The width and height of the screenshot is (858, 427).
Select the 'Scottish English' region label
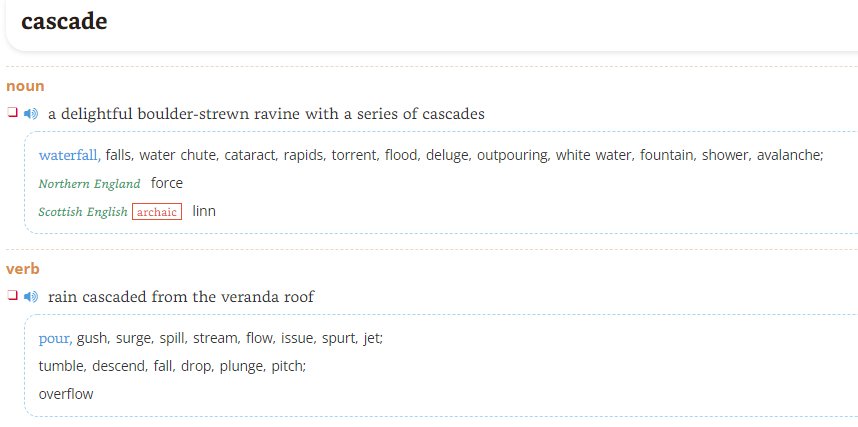(x=83, y=212)
